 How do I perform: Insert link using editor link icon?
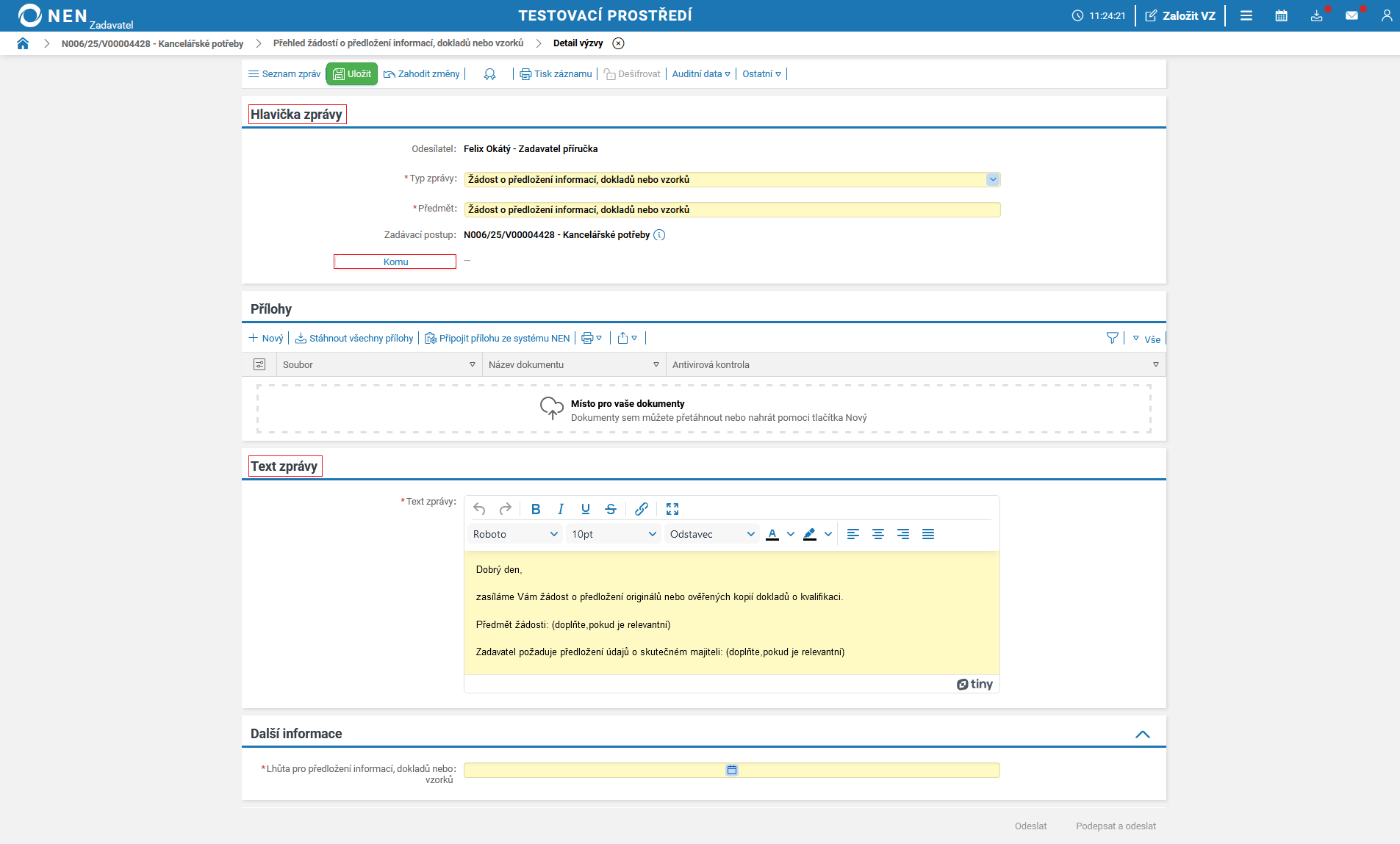point(642,509)
